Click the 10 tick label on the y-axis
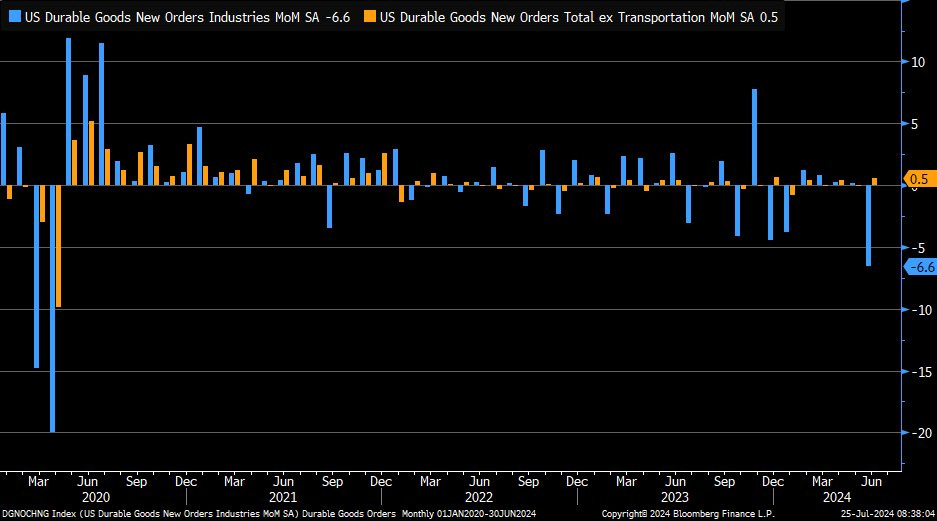Viewport: 937px width, 521px height. tap(918, 62)
